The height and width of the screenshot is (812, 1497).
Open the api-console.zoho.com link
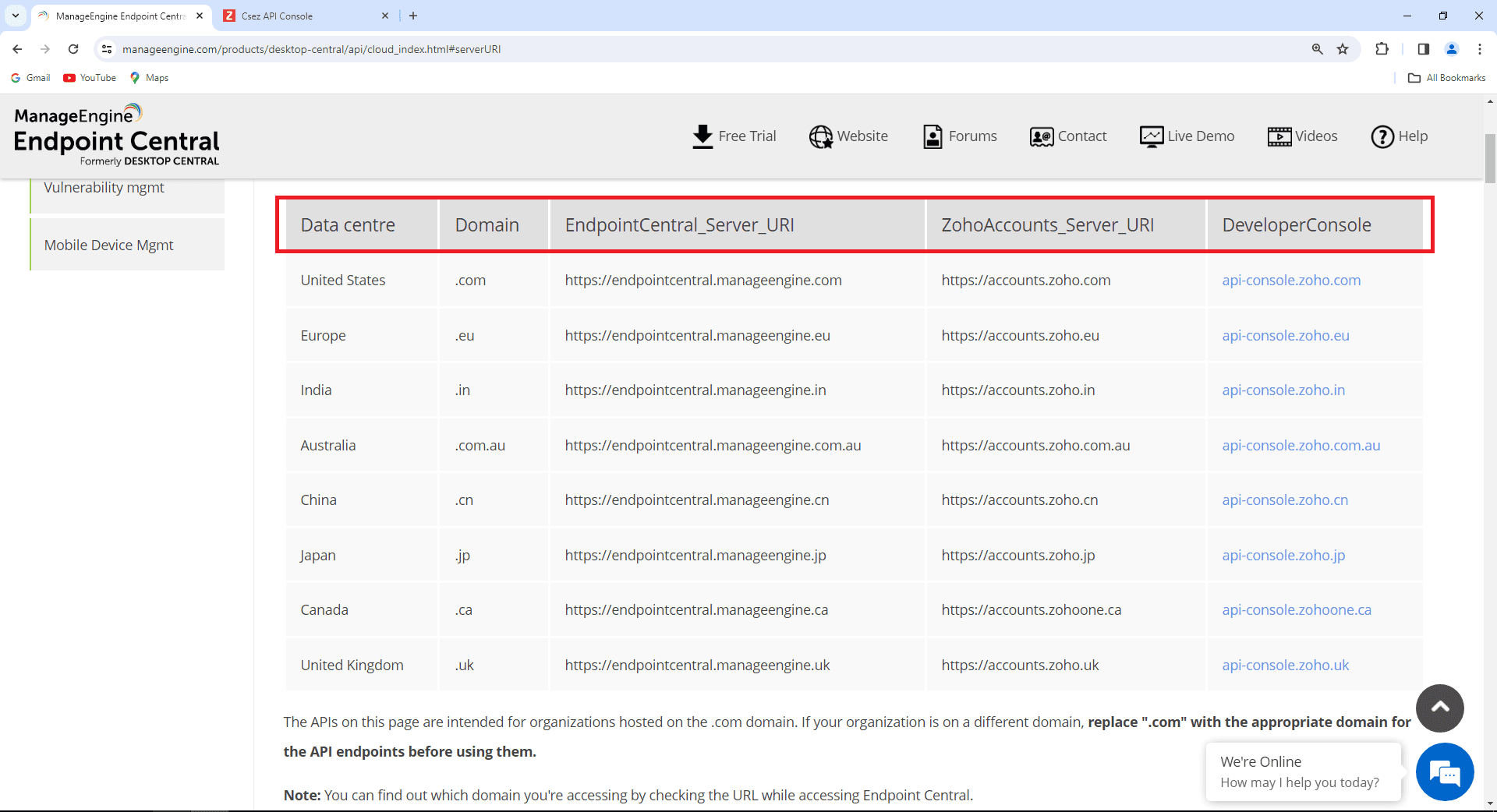pyautogui.click(x=1291, y=281)
